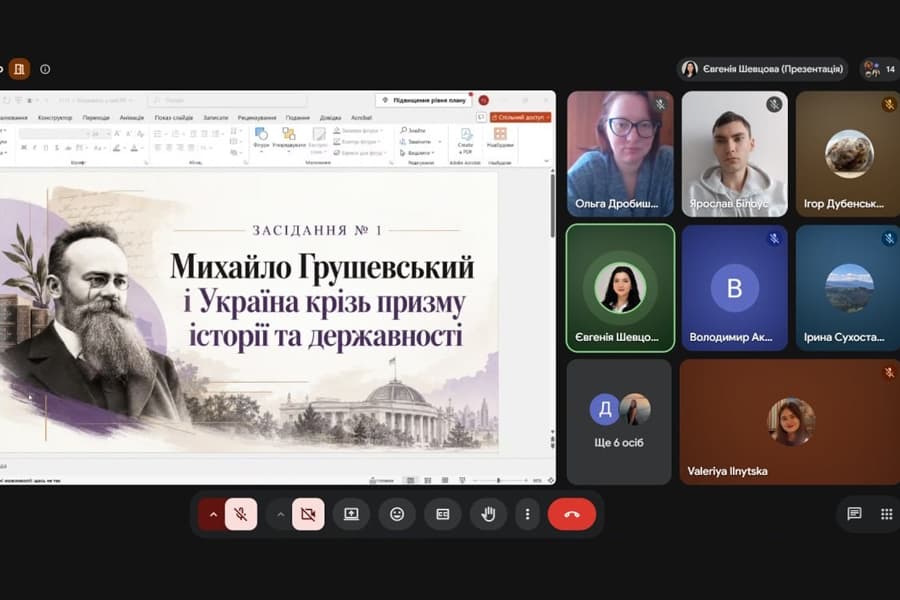Click the Спільний доступ share button

(521, 117)
